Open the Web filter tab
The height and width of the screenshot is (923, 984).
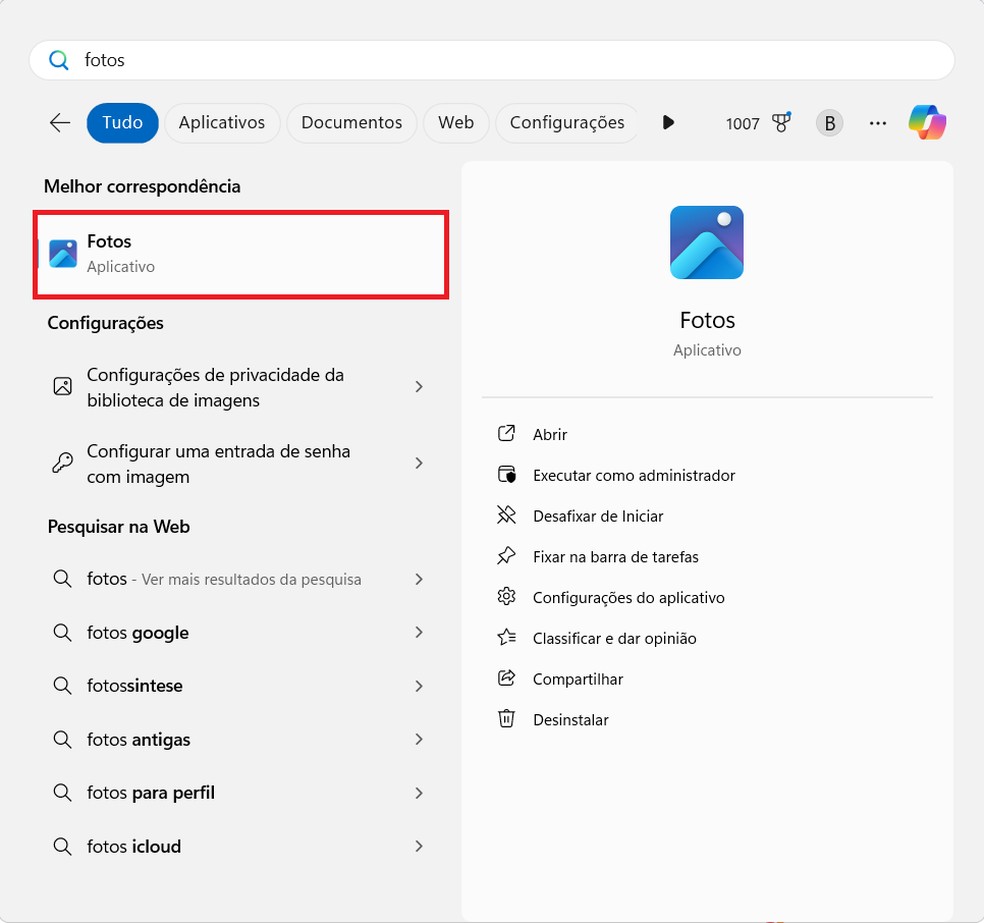(x=456, y=122)
